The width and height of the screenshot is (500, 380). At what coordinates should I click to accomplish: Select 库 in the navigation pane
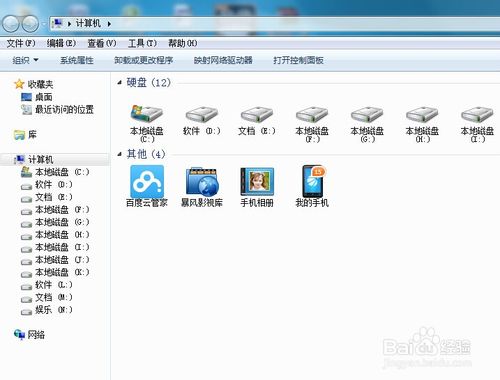click(x=25, y=135)
